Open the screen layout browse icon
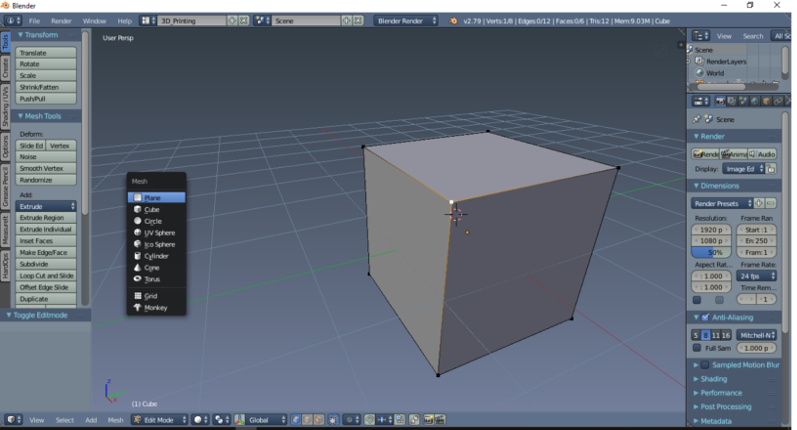The height and width of the screenshot is (430, 797). (x=146, y=21)
